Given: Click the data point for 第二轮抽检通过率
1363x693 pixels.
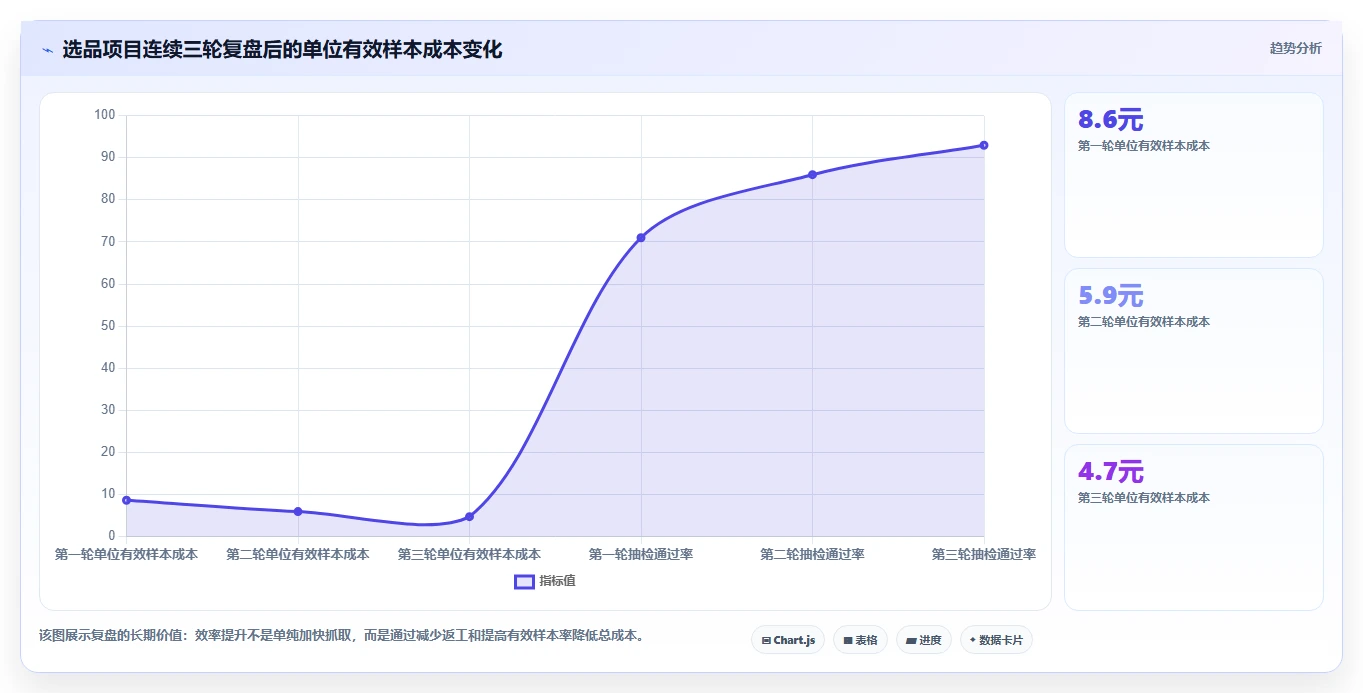Looking at the screenshot, I should (x=812, y=174).
